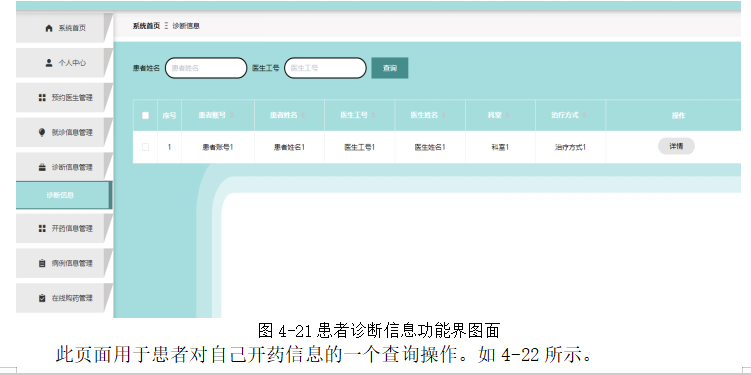Click the clipboard icon beside 病例信息管理
The height and width of the screenshot is (375, 751).
[x=42, y=263]
